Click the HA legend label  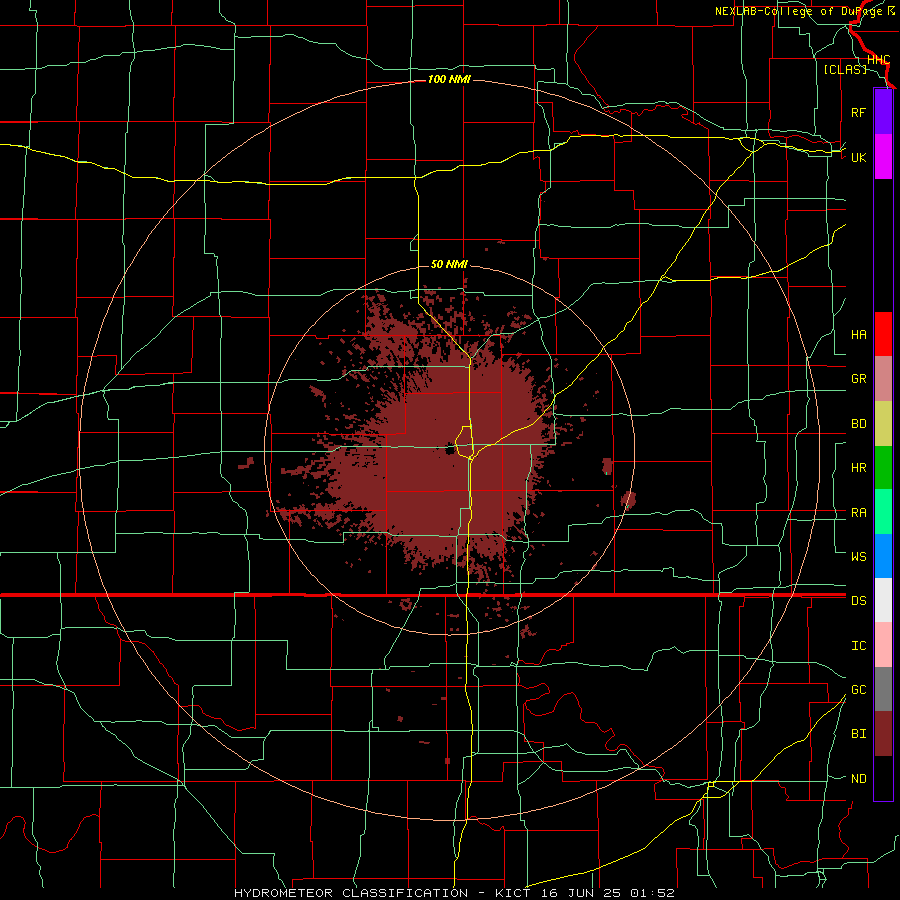coord(859,335)
